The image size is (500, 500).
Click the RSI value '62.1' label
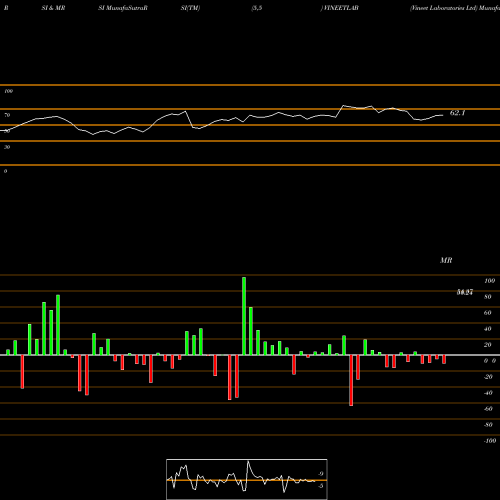[x=457, y=113]
